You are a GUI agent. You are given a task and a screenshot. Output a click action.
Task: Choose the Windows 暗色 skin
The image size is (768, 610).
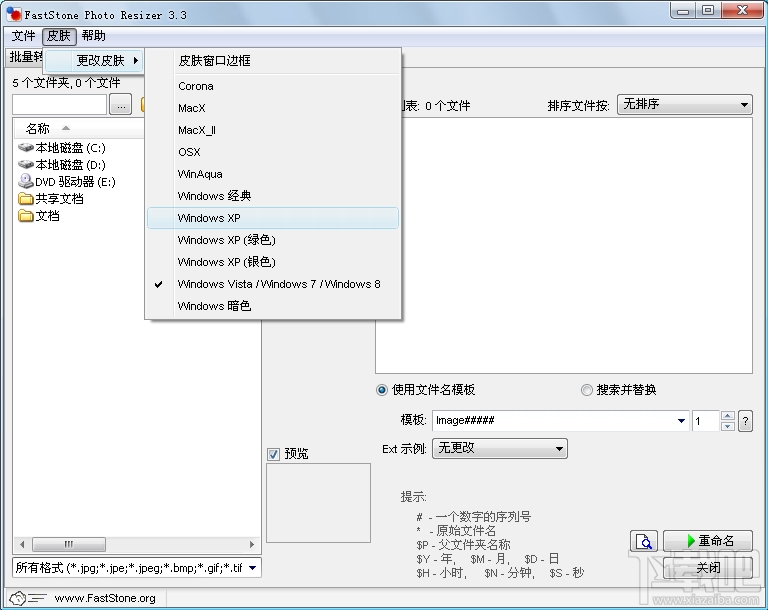click(273, 306)
